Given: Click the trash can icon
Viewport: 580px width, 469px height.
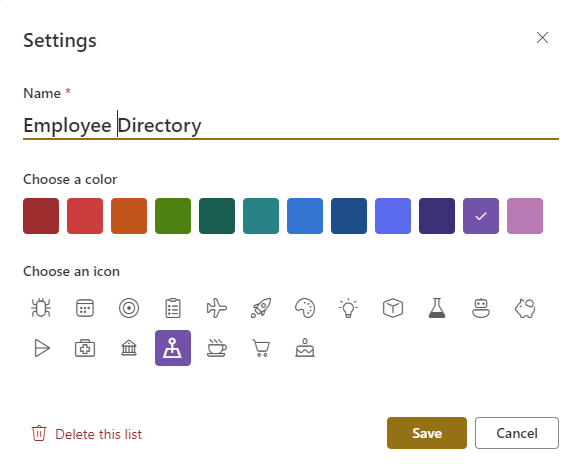Looking at the screenshot, I should [x=38, y=433].
